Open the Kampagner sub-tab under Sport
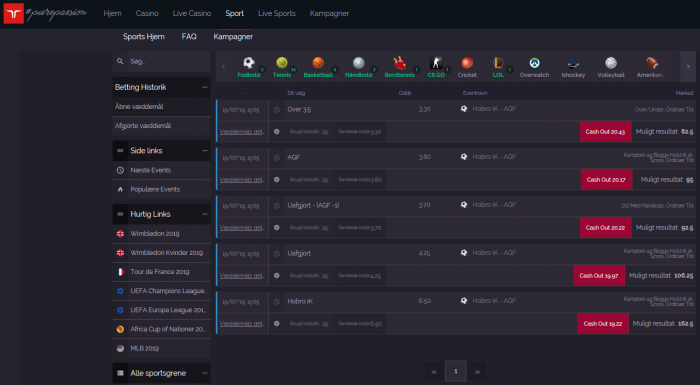Image resolution: width=700 pixels, height=385 pixels. pos(233,37)
